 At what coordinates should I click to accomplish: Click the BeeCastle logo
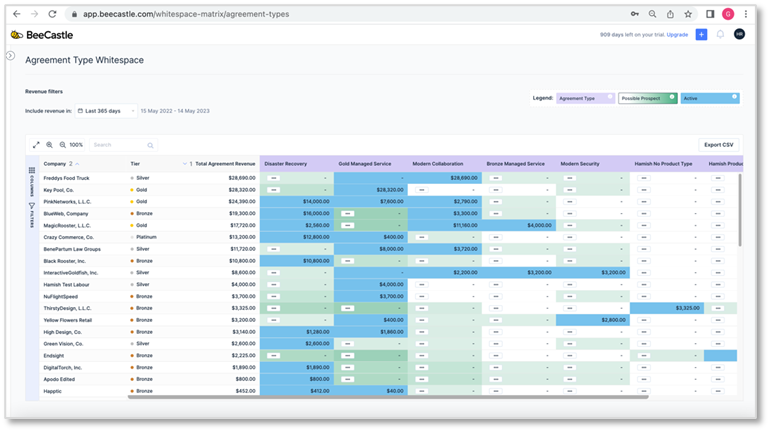pyautogui.click(x=42, y=35)
